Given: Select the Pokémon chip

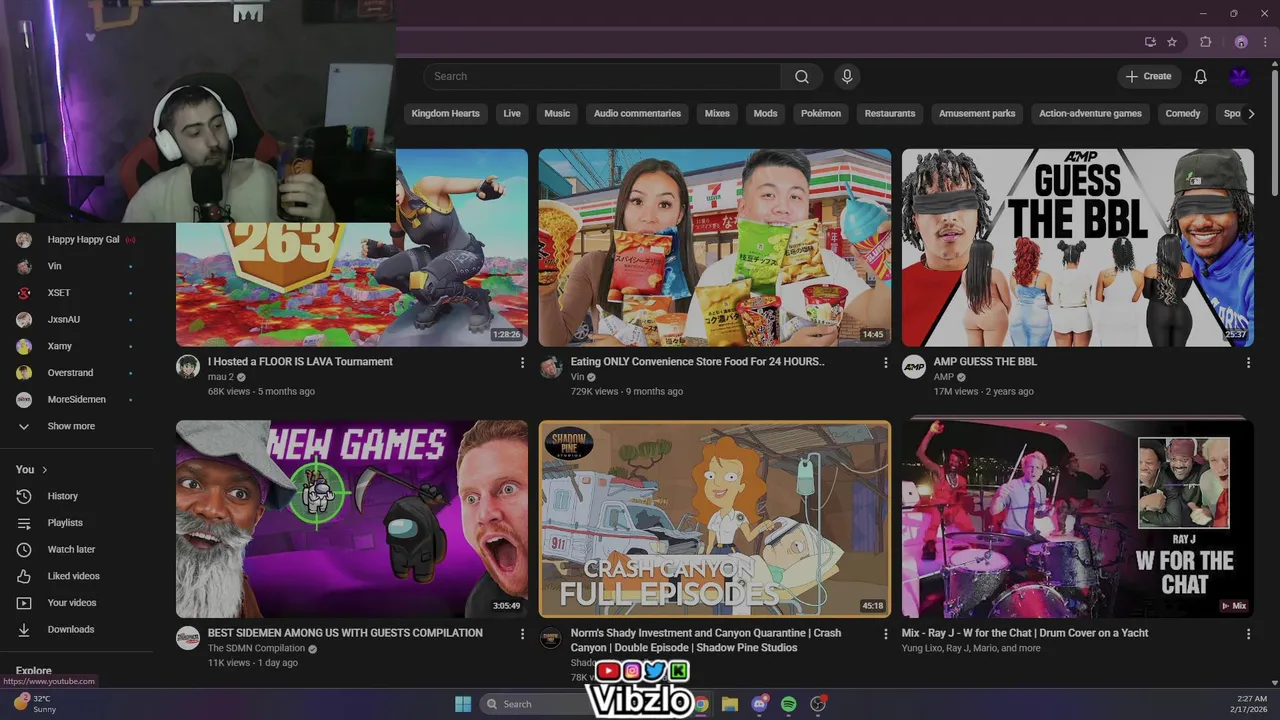Looking at the screenshot, I should (821, 114).
